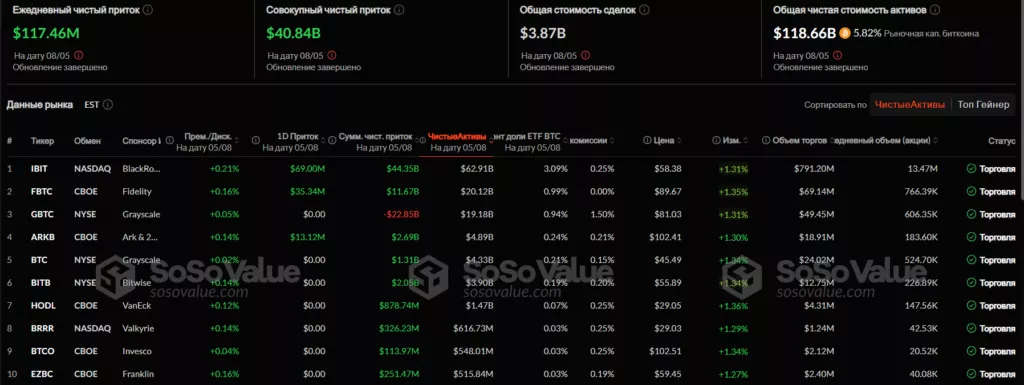Click the 13.47M daily volume value
Image resolution: width=1024 pixels, height=385 pixels.
[923, 168]
